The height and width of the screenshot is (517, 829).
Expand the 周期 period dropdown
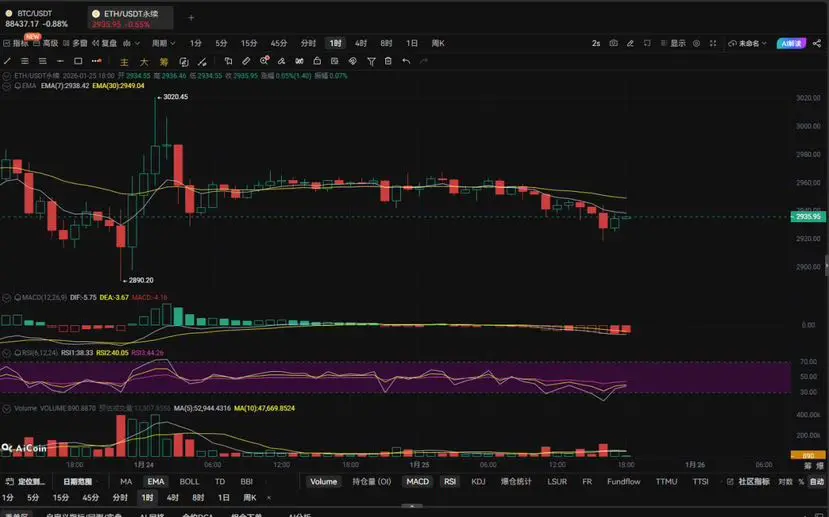[x=163, y=43]
